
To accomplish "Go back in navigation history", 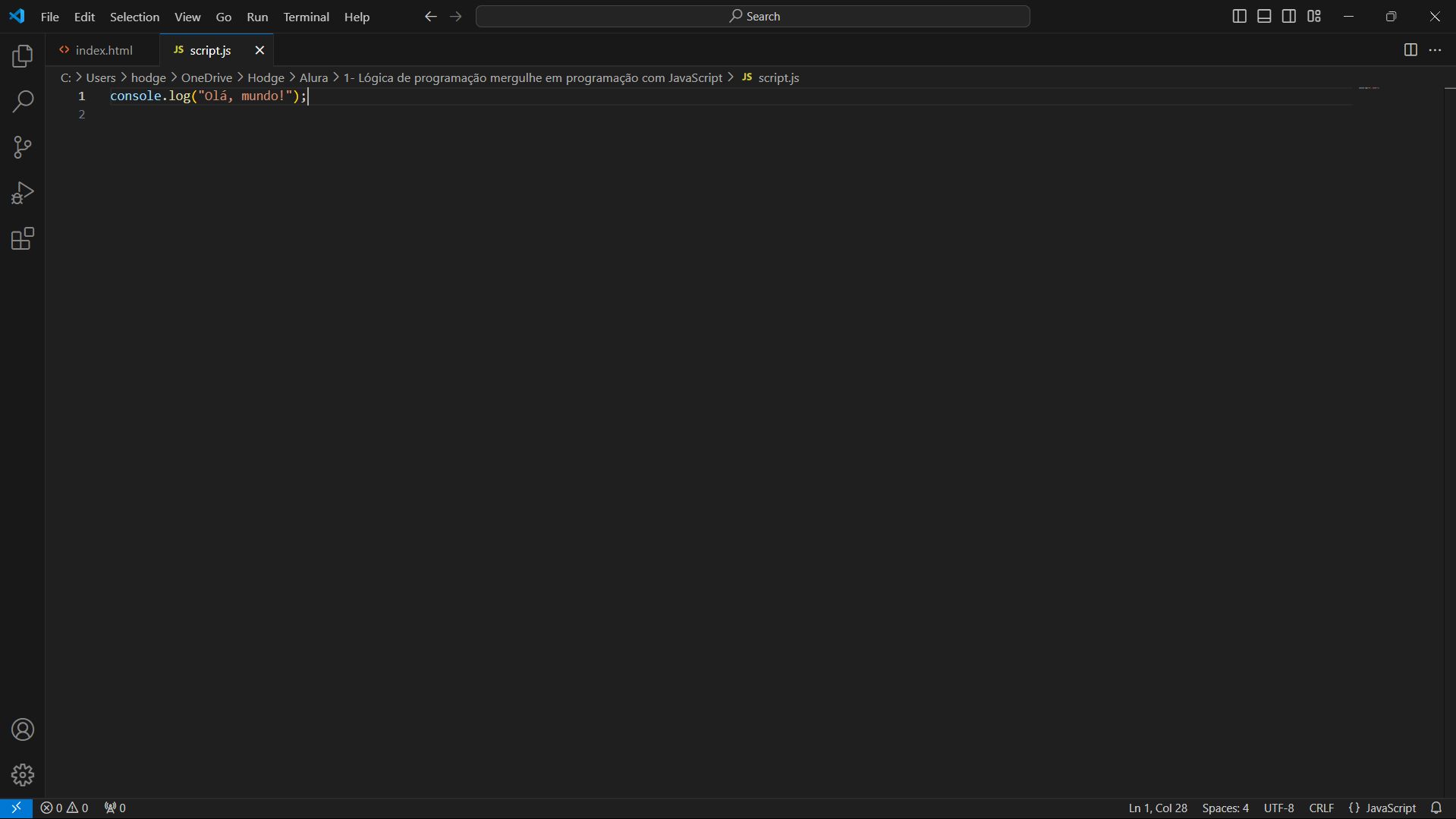I will (431, 17).
